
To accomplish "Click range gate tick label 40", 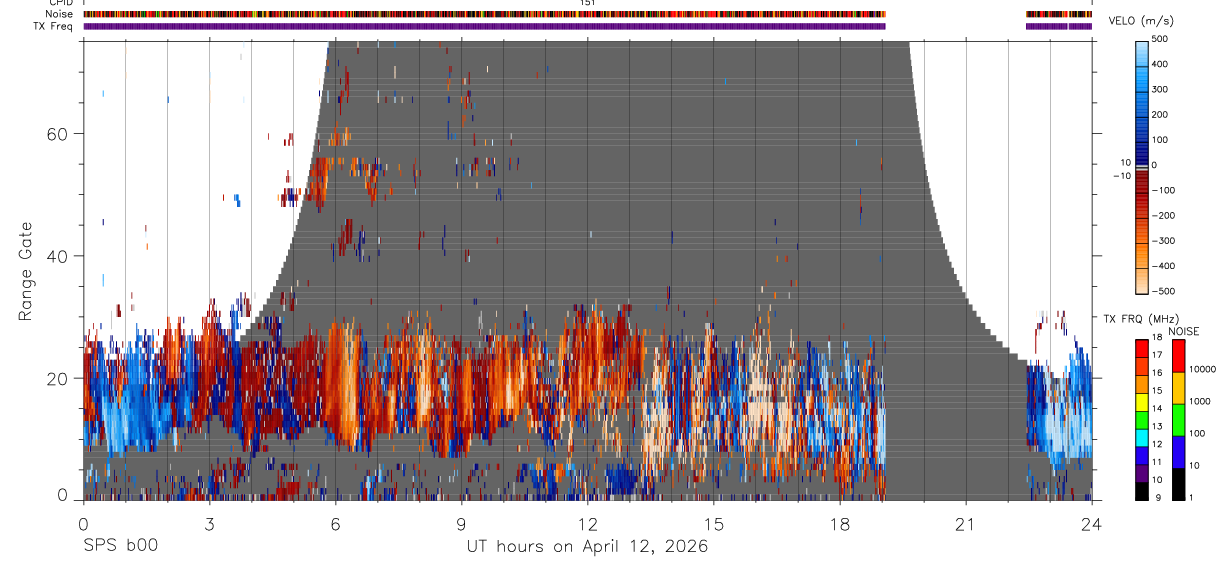I will pyautogui.click(x=55, y=256).
